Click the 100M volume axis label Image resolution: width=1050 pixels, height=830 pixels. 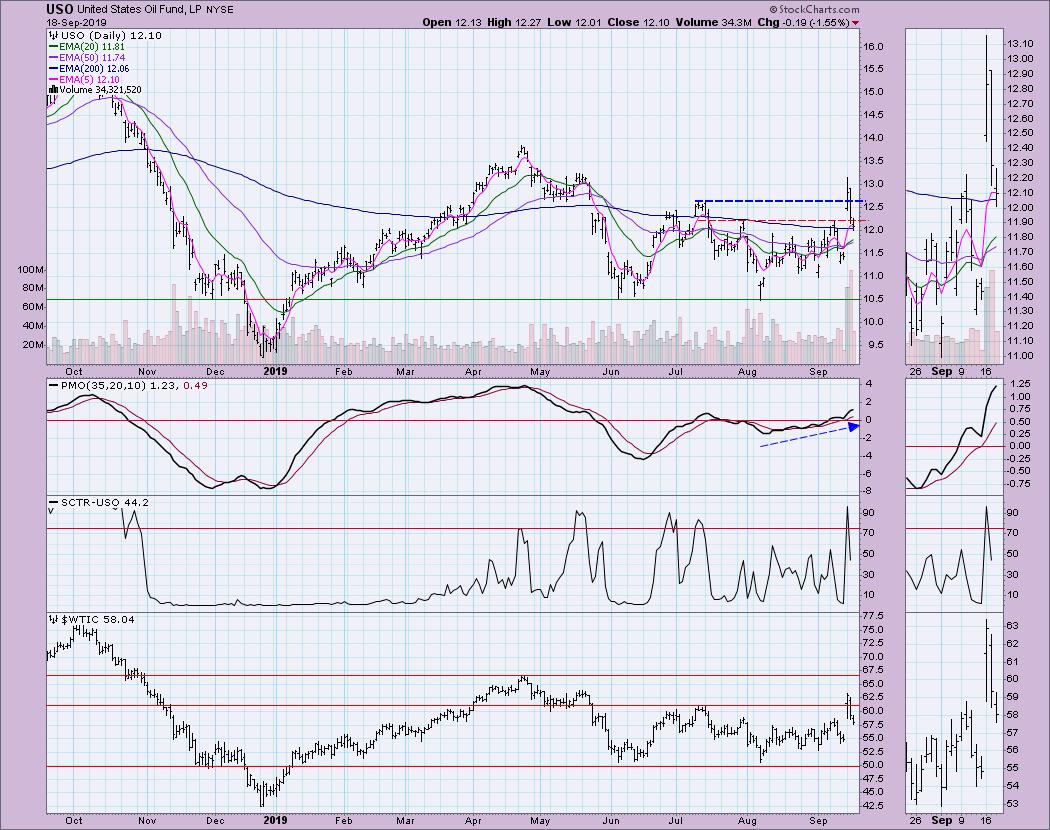pos(31,269)
